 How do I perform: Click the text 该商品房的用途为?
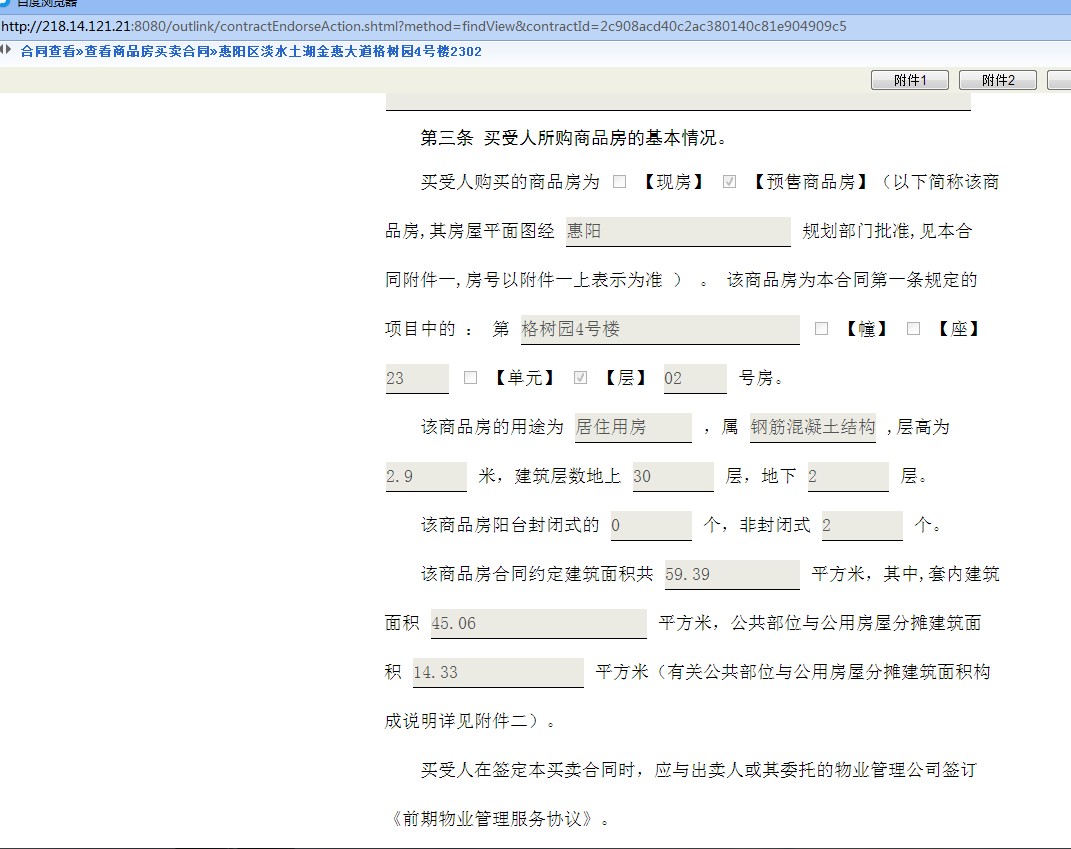(x=492, y=428)
